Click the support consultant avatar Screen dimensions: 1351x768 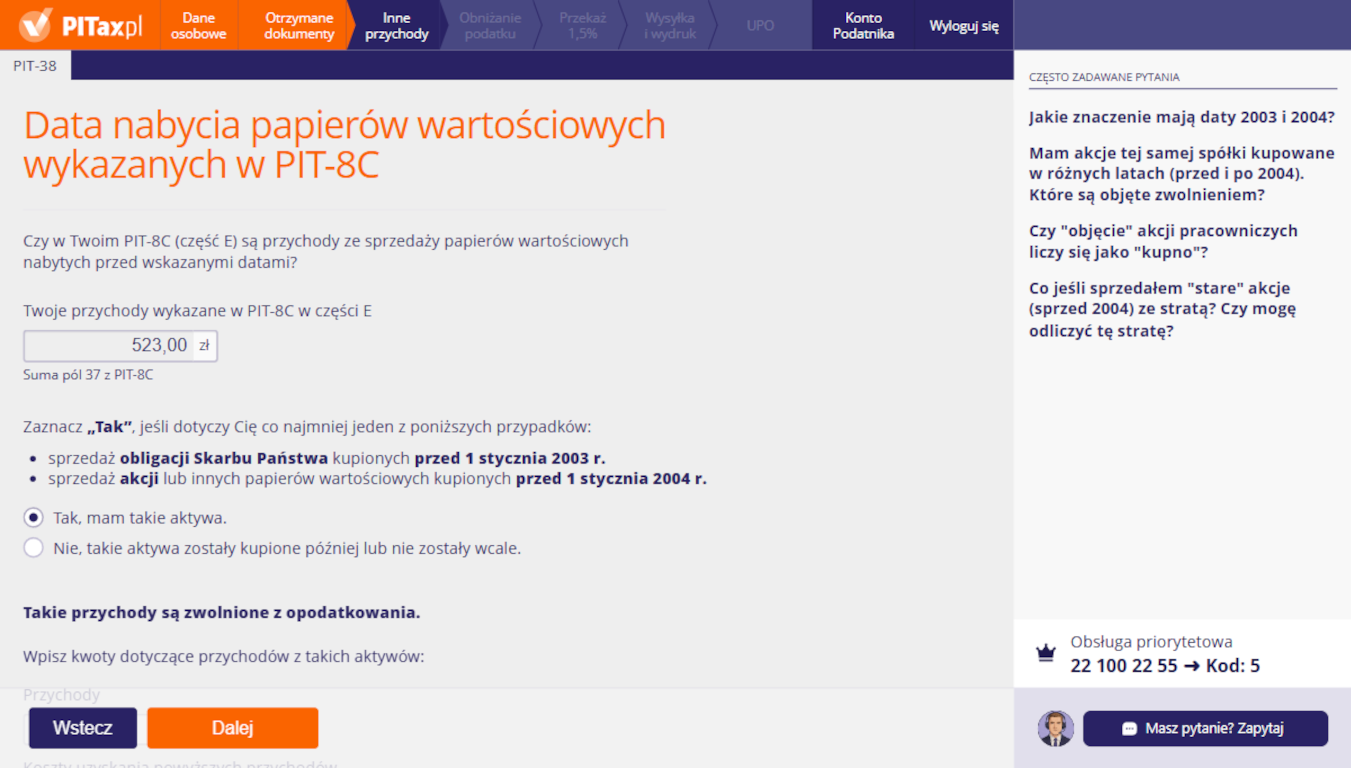(1055, 729)
